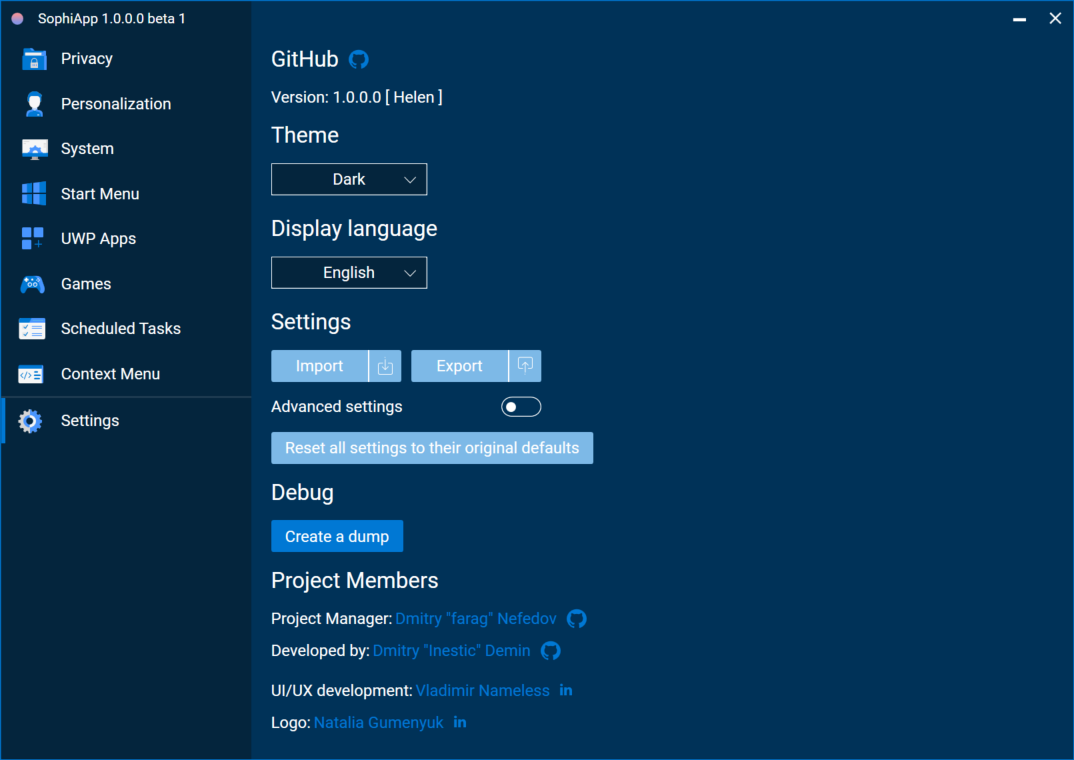Click the Settings gear icon in sidebar
This screenshot has height=760, width=1074.
tap(30, 421)
